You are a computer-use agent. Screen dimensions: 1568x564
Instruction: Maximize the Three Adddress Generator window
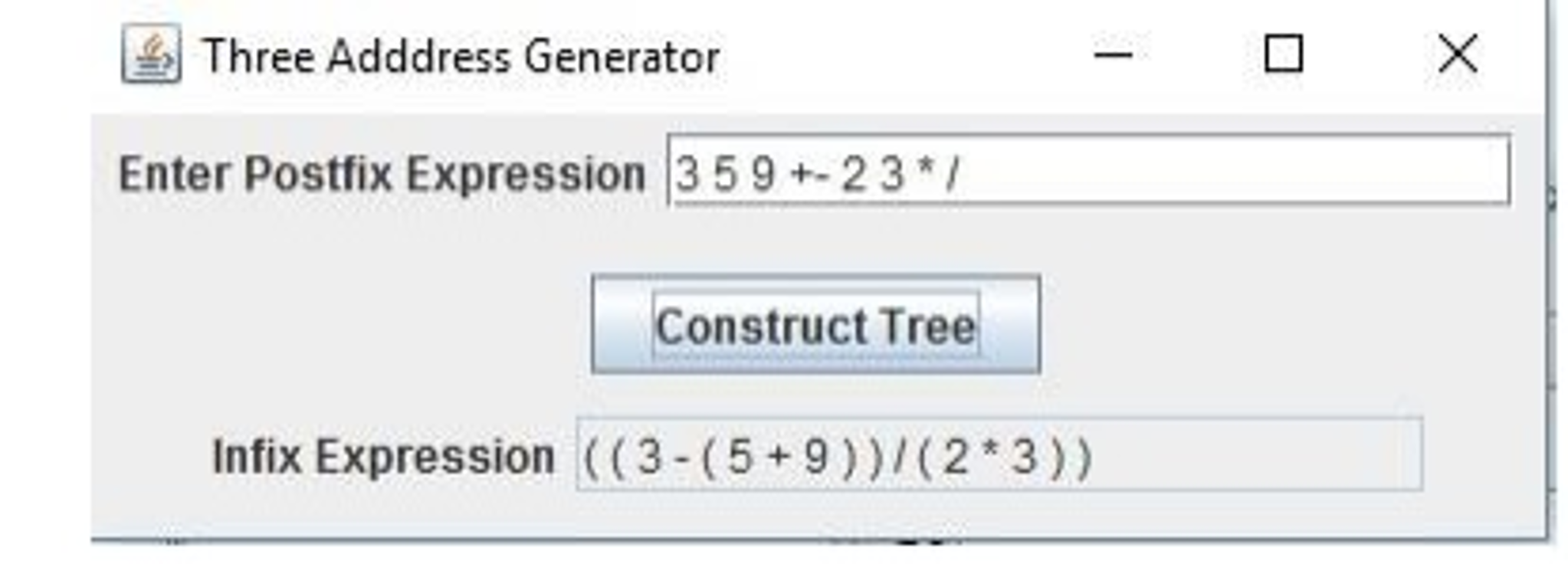[x=1283, y=54]
